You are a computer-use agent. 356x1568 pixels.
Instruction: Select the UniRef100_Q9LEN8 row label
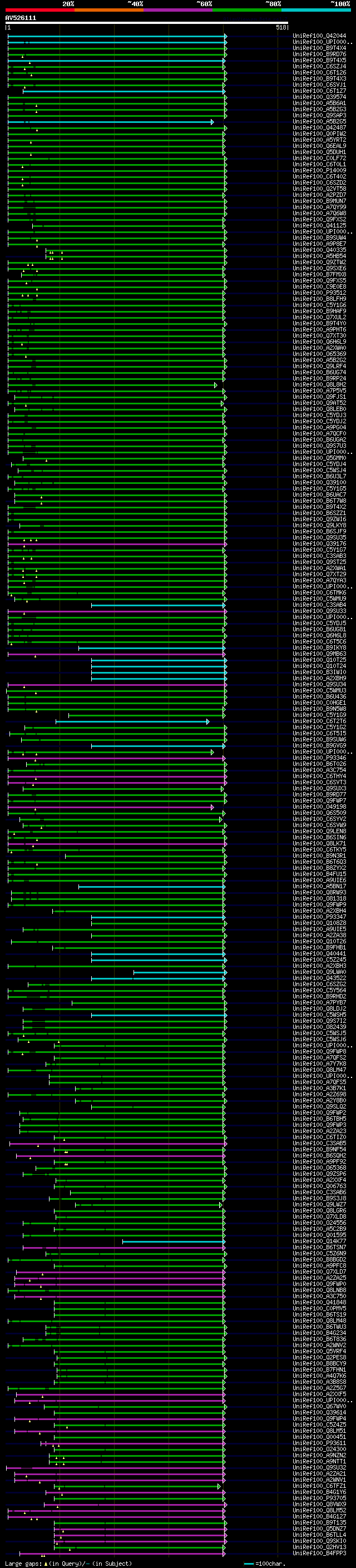pyautogui.click(x=319, y=832)
